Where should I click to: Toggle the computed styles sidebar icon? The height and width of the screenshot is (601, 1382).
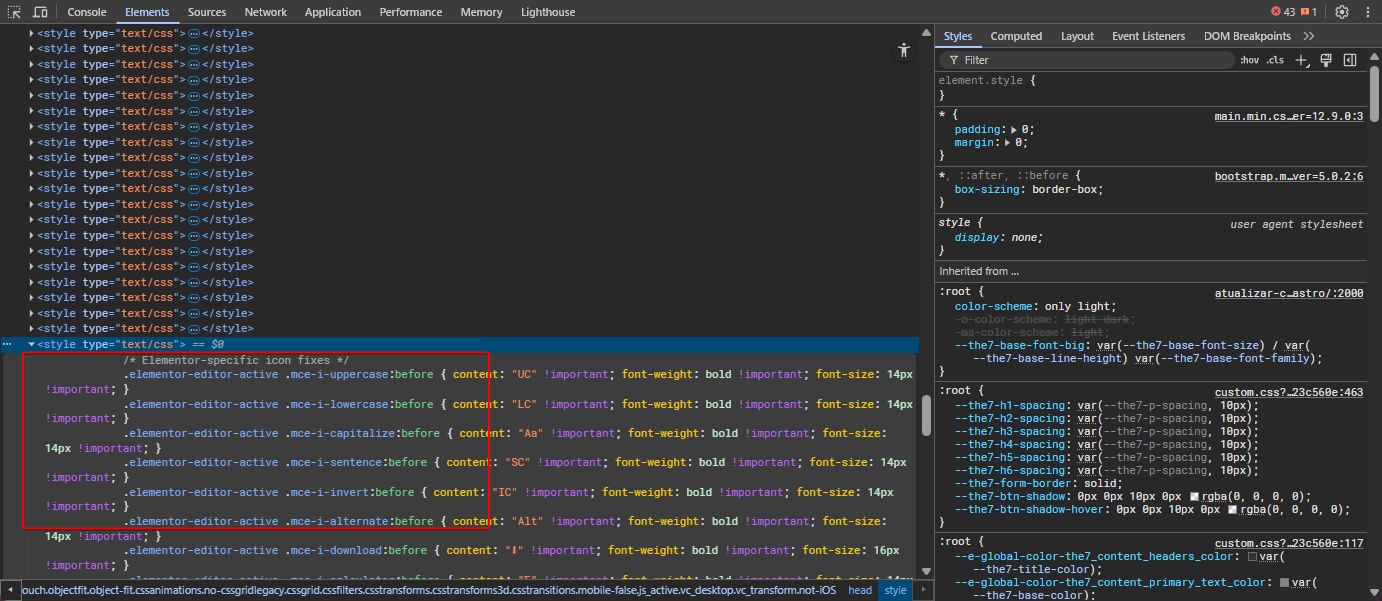point(1350,60)
